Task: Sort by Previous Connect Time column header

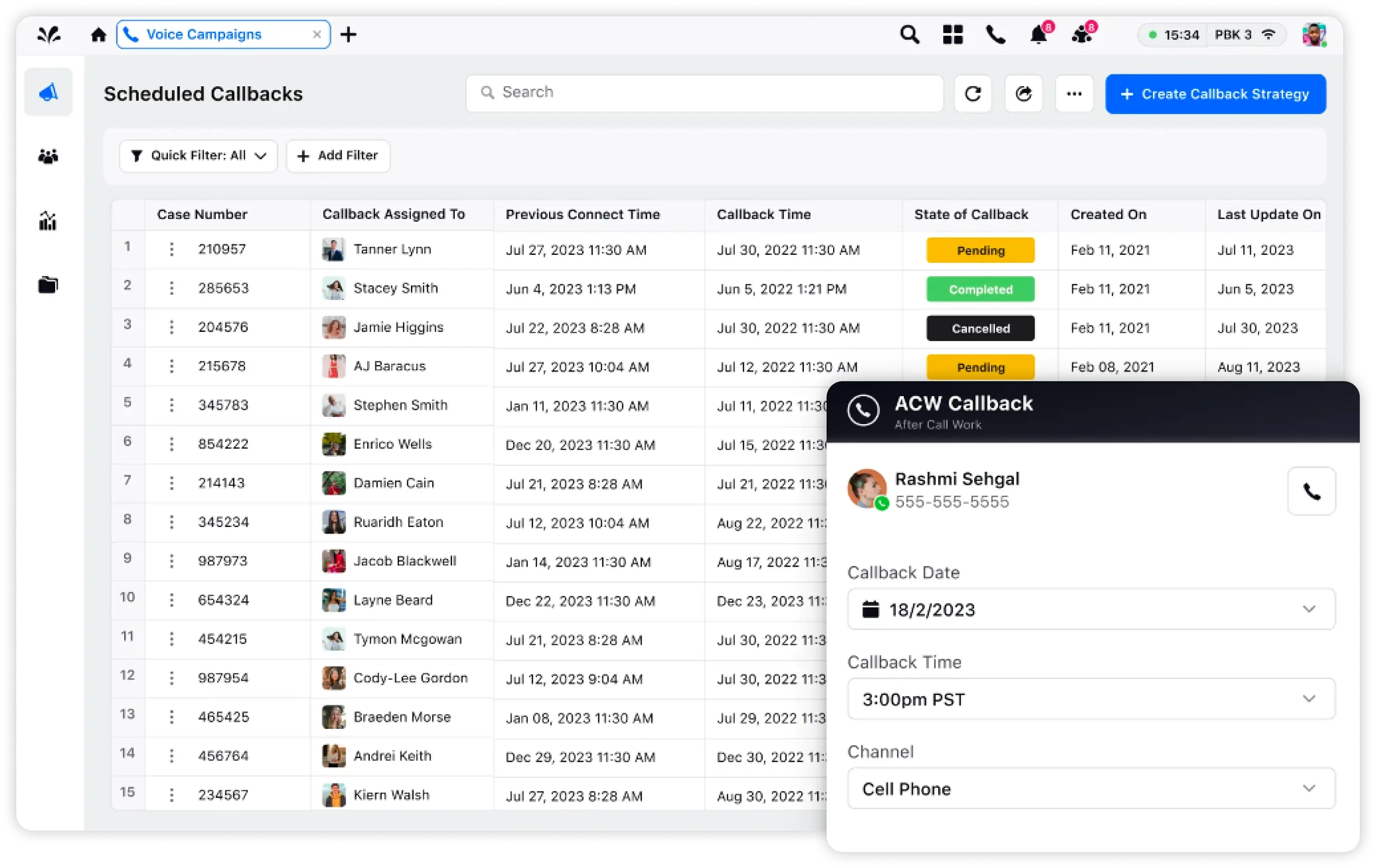Action: (x=583, y=214)
